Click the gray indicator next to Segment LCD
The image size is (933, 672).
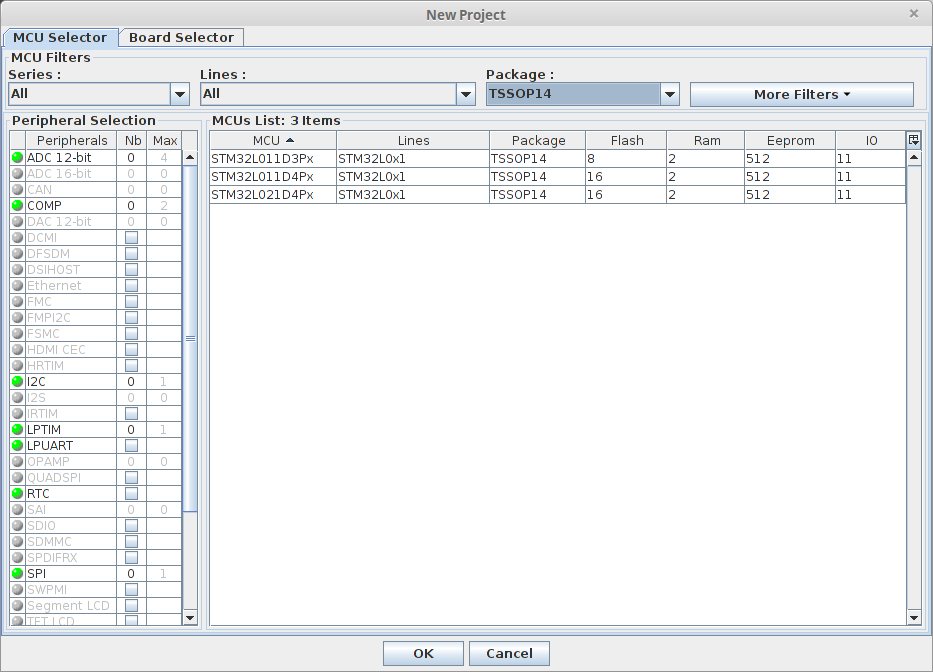tap(17, 606)
